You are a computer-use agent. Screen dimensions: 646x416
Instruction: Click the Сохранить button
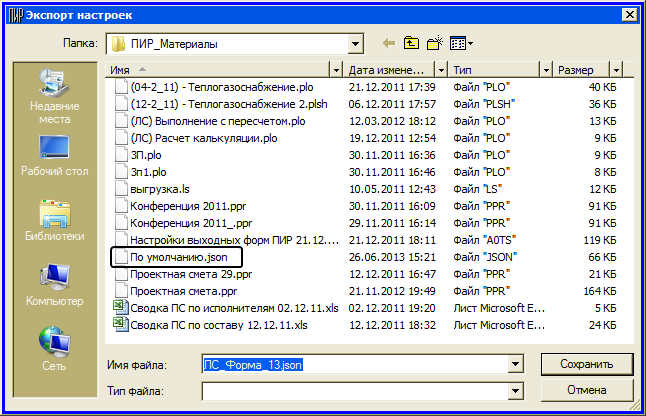585,363
